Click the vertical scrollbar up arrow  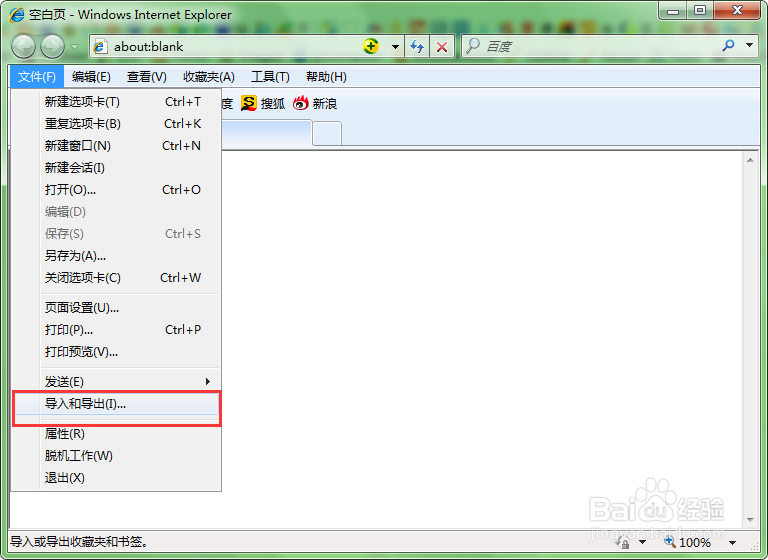click(x=750, y=160)
